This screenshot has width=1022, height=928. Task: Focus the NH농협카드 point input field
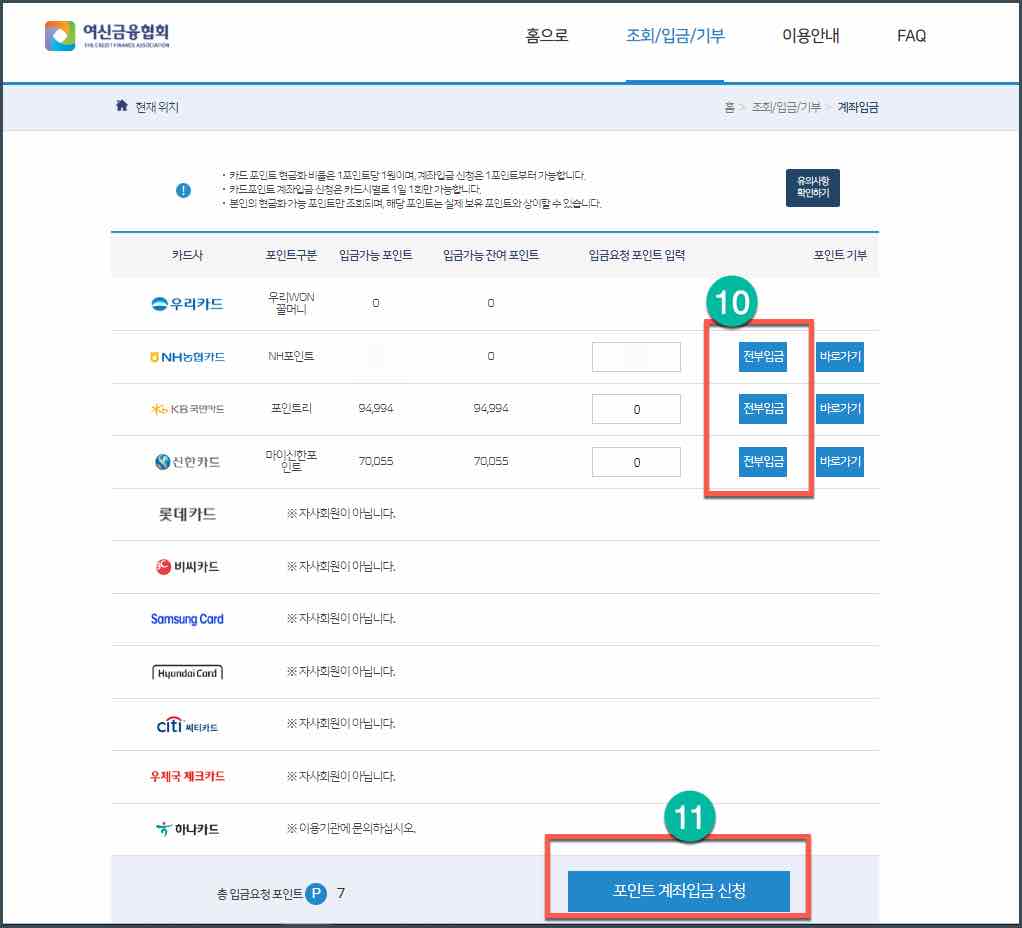tap(636, 356)
